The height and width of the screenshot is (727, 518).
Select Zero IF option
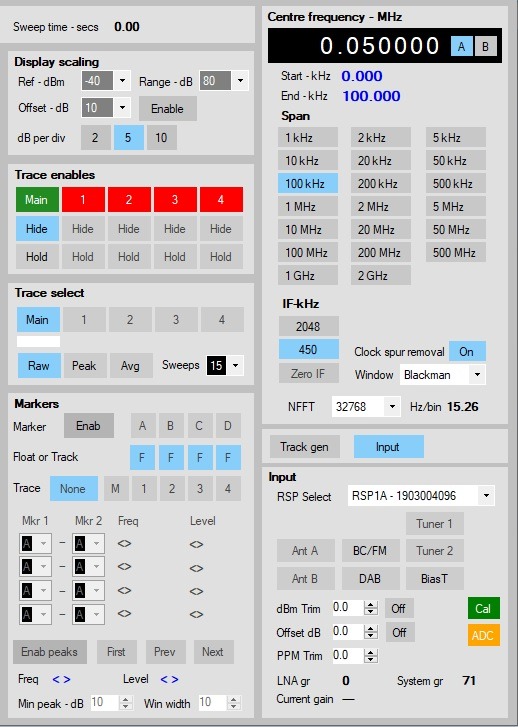(308, 373)
